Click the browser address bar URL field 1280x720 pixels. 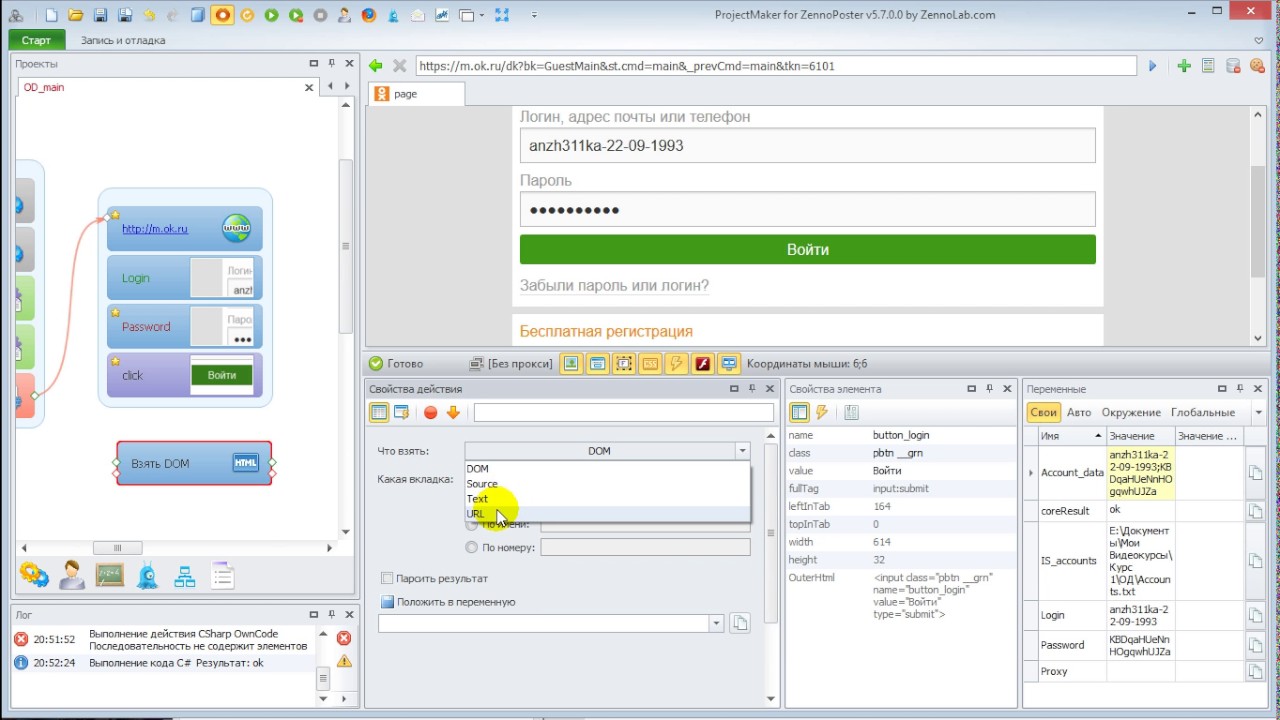(x=776, y=66)
